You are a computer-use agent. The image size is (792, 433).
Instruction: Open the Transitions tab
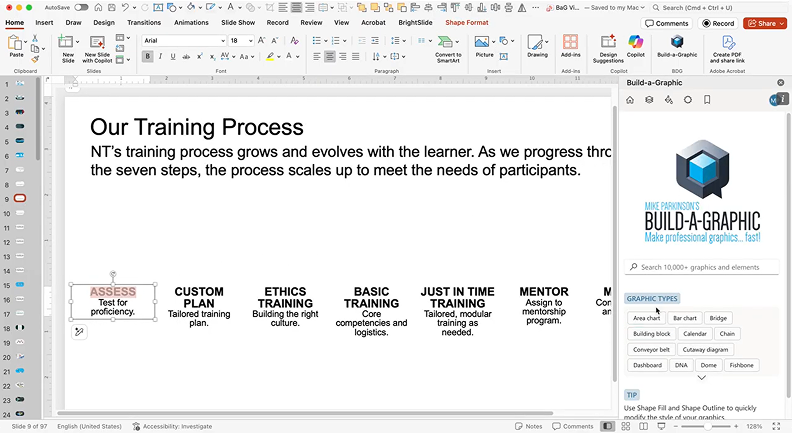tap(144, 23)
